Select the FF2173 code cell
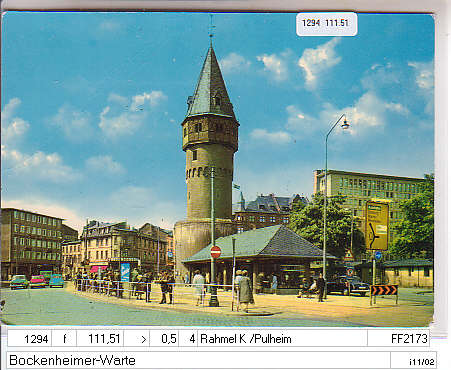The image size is (451, 370). 398,339
